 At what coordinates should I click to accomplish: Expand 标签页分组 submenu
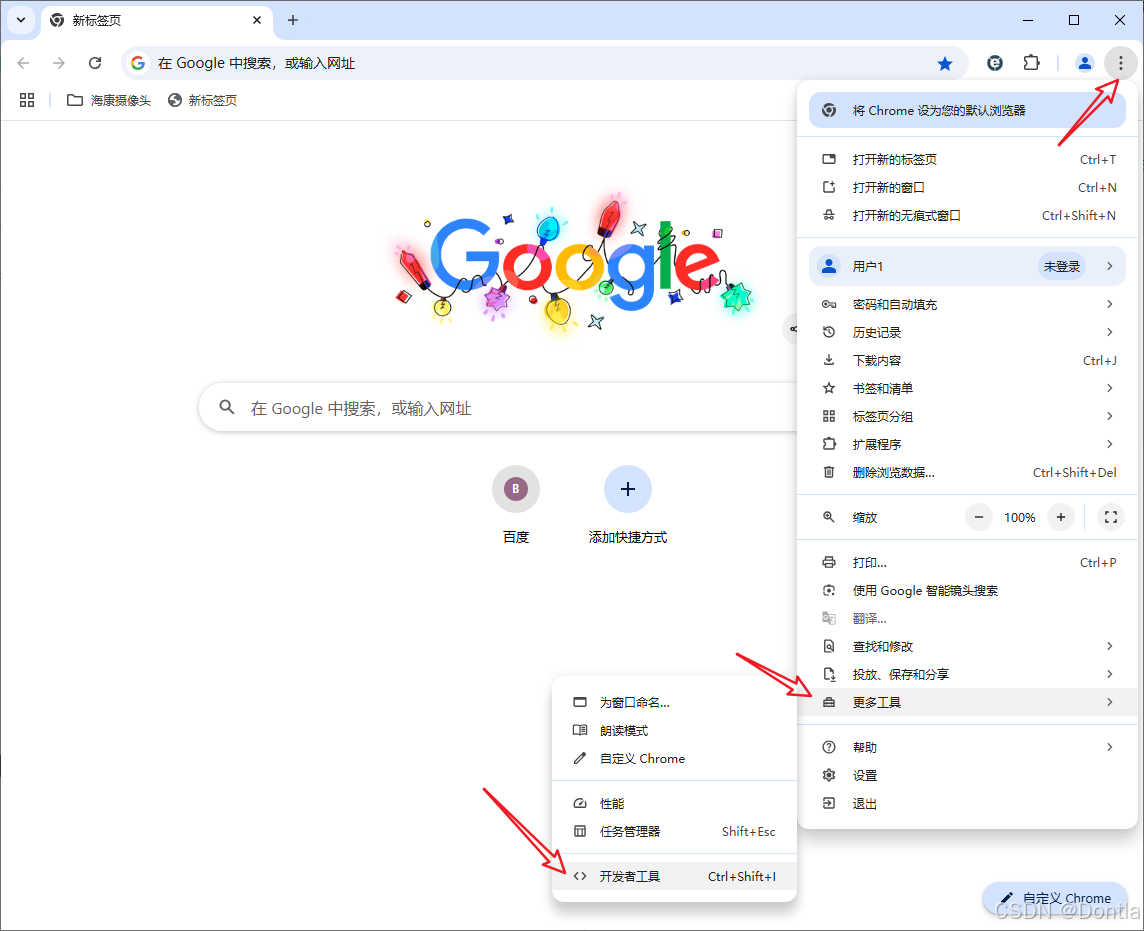coord(967,416)
